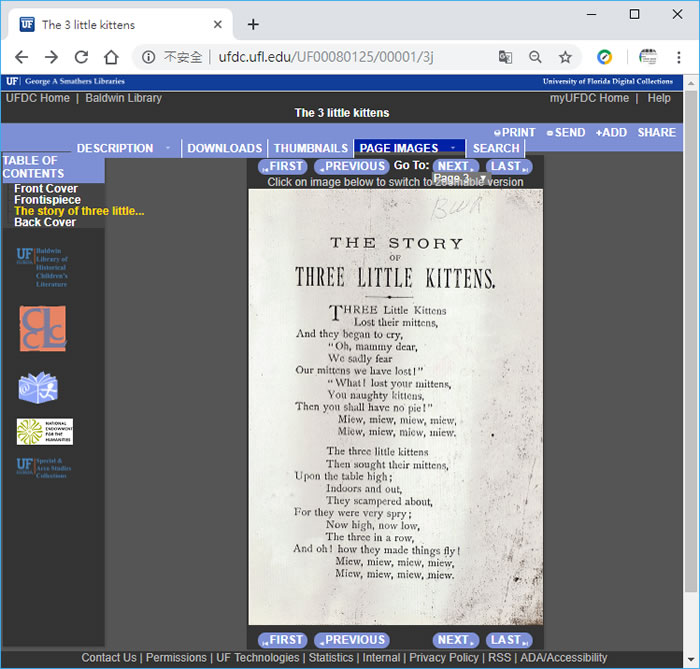Expand the Page Images tab dropdown arrow
700x669 pixels.
(x=452, y=148)
